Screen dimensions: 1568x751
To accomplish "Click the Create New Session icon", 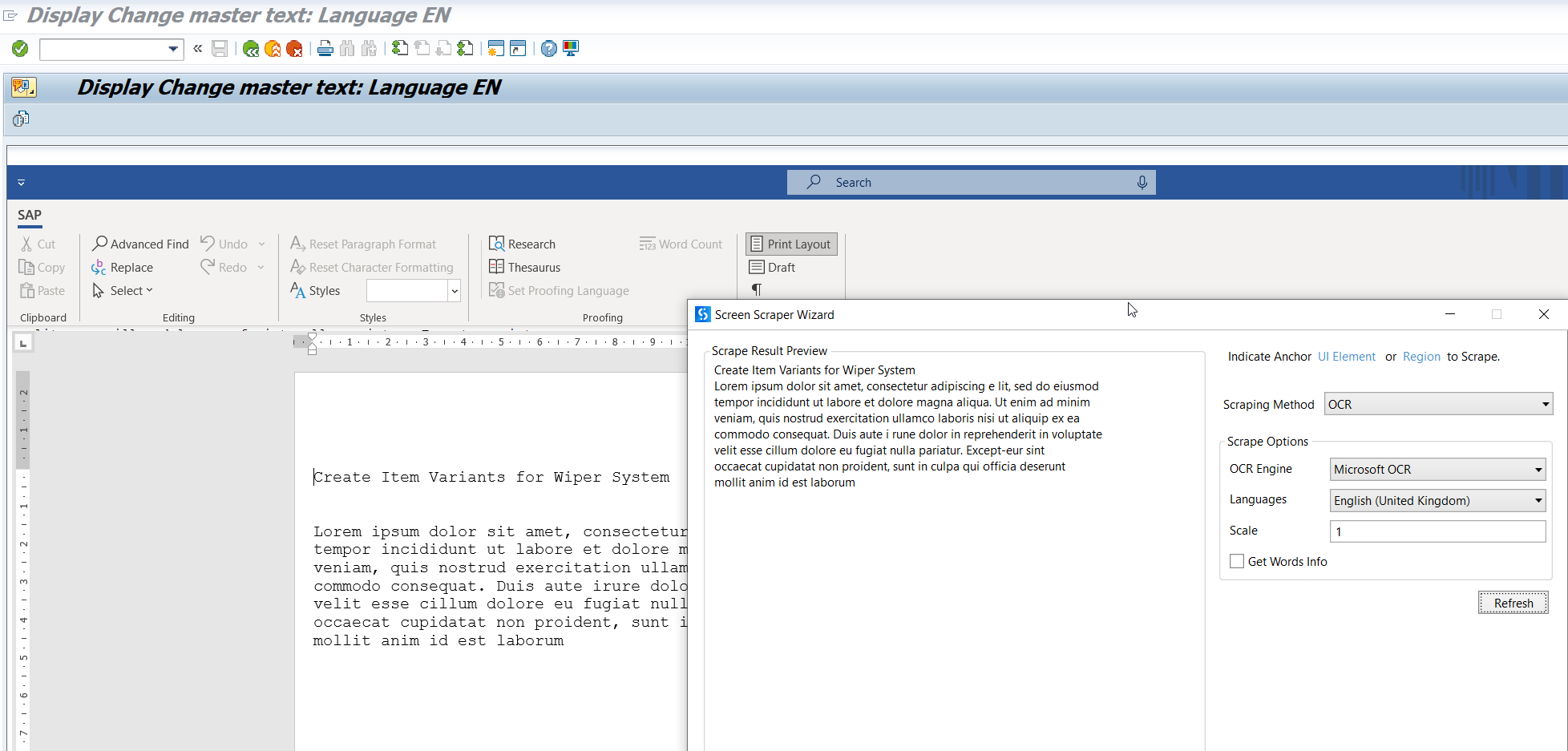I will pos(496,49).
